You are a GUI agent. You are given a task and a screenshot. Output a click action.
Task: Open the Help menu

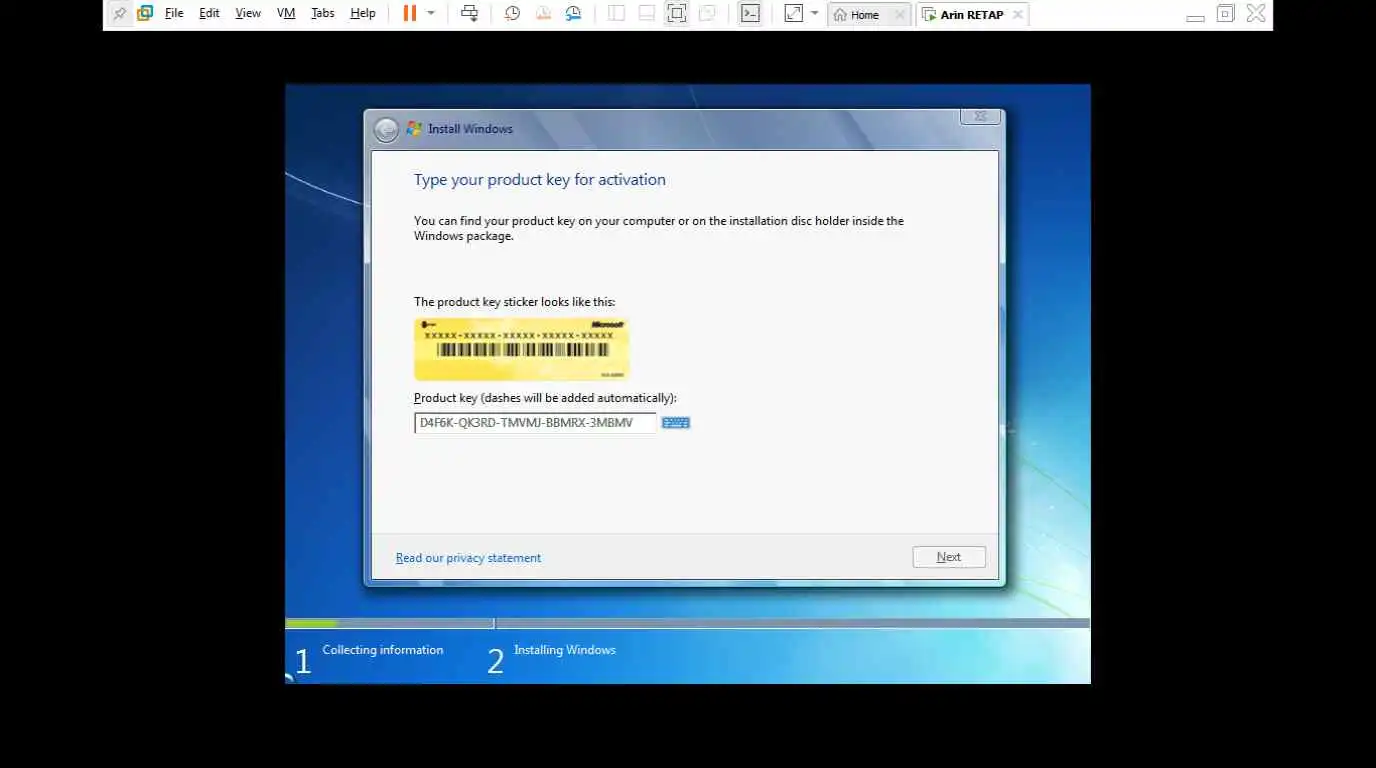point(363,14)
